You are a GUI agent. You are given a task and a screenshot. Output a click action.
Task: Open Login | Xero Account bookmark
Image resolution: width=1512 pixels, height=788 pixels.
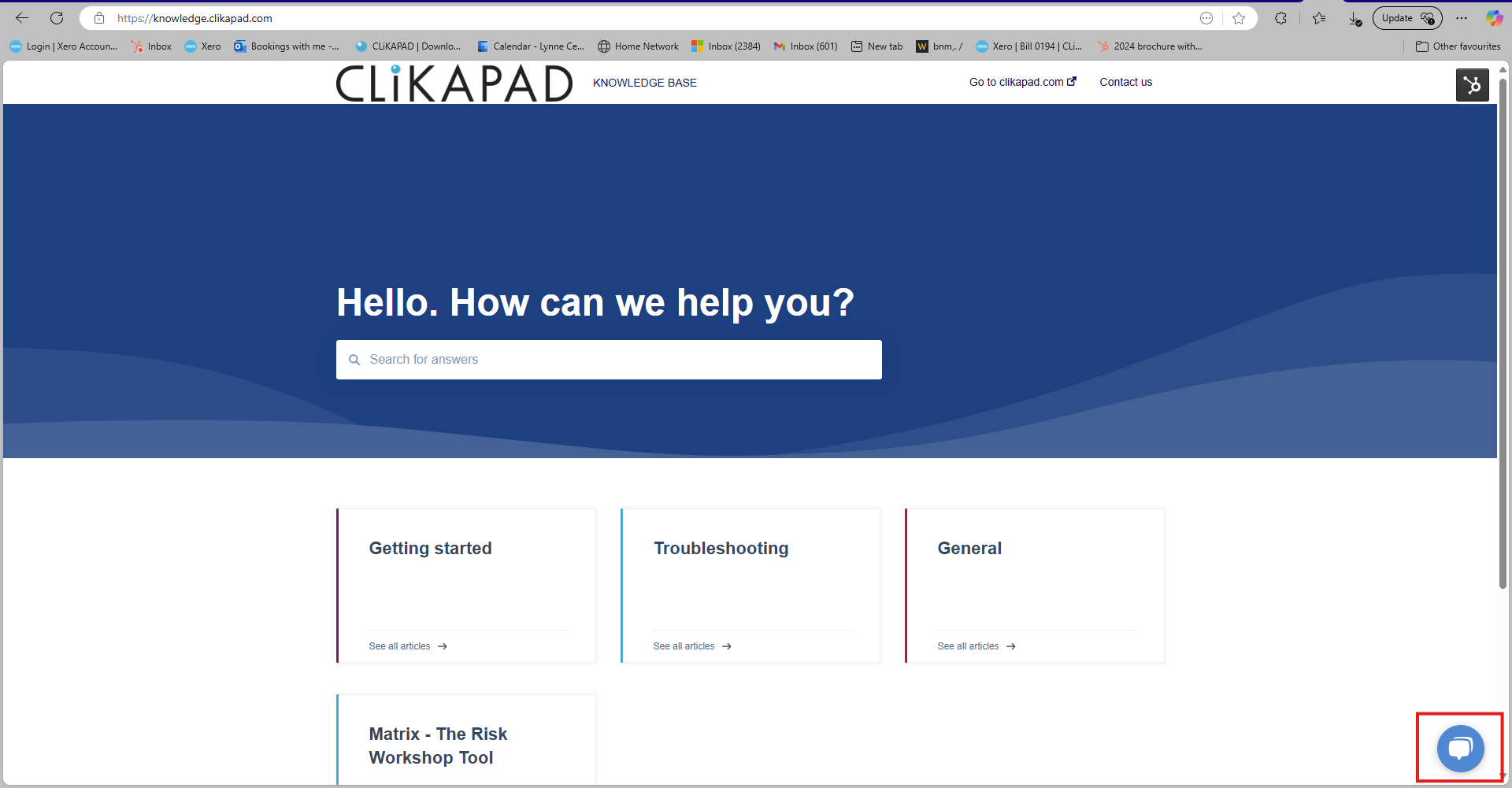(x=64, y=46)
